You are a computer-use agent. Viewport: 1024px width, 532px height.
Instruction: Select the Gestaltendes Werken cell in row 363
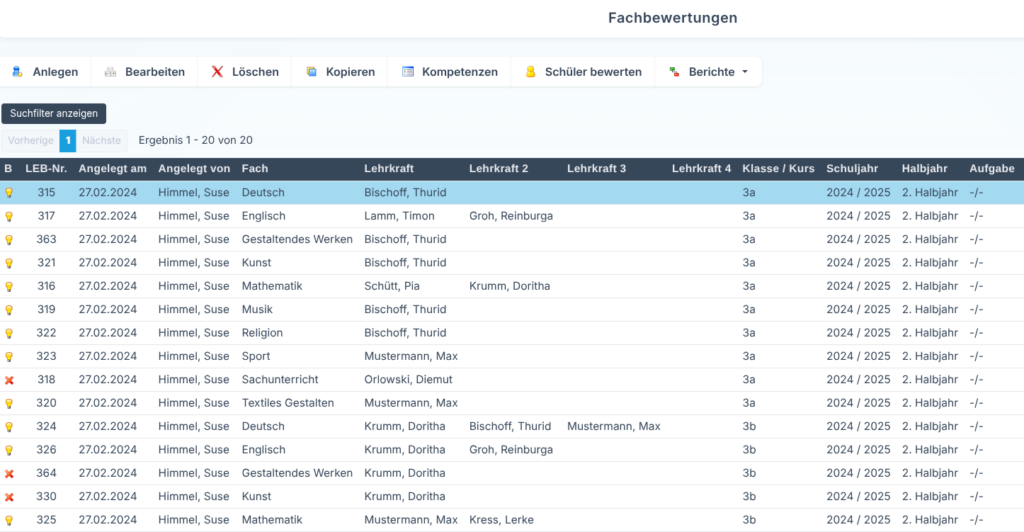tap(297, 240)
